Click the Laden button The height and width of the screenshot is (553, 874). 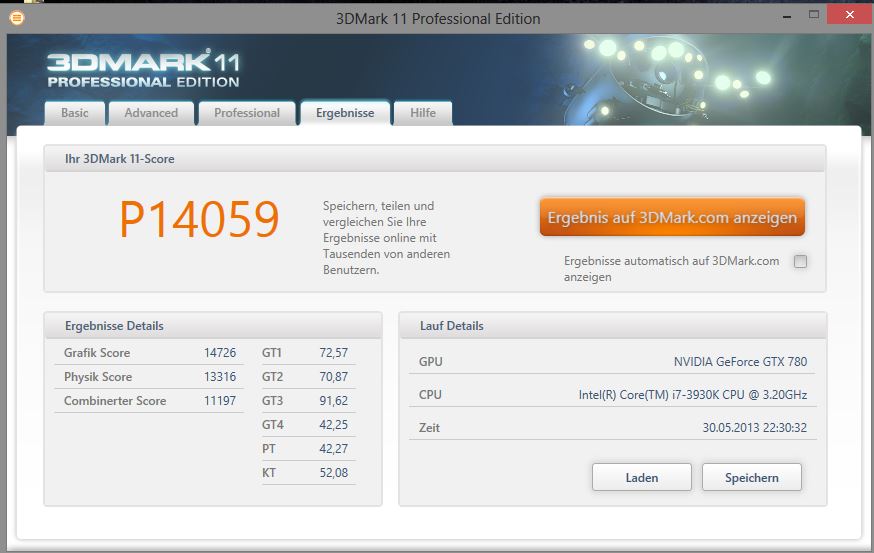point(642,478)
